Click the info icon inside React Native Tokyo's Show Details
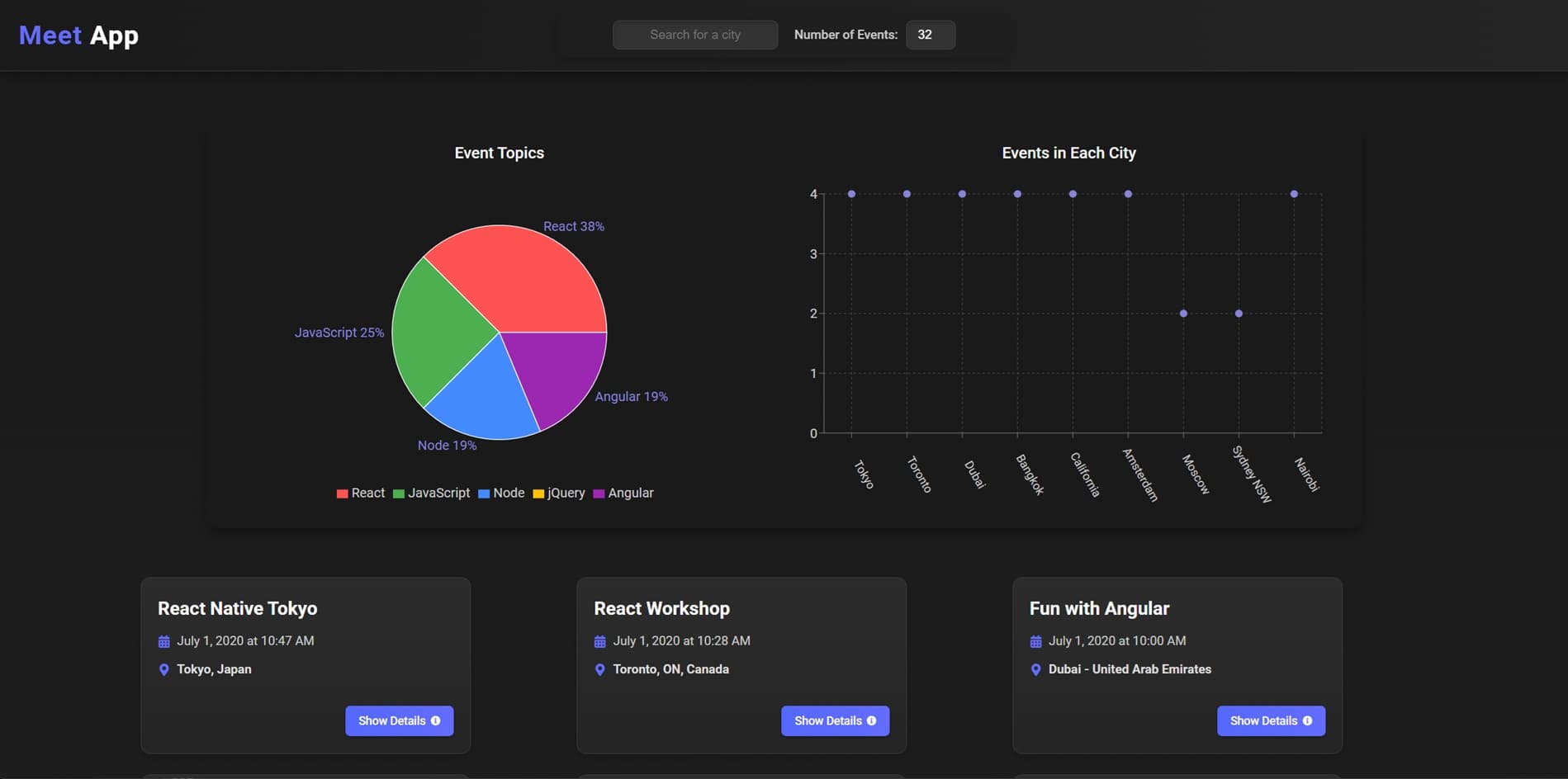The image size is (1568, 779). coord(436,720)
